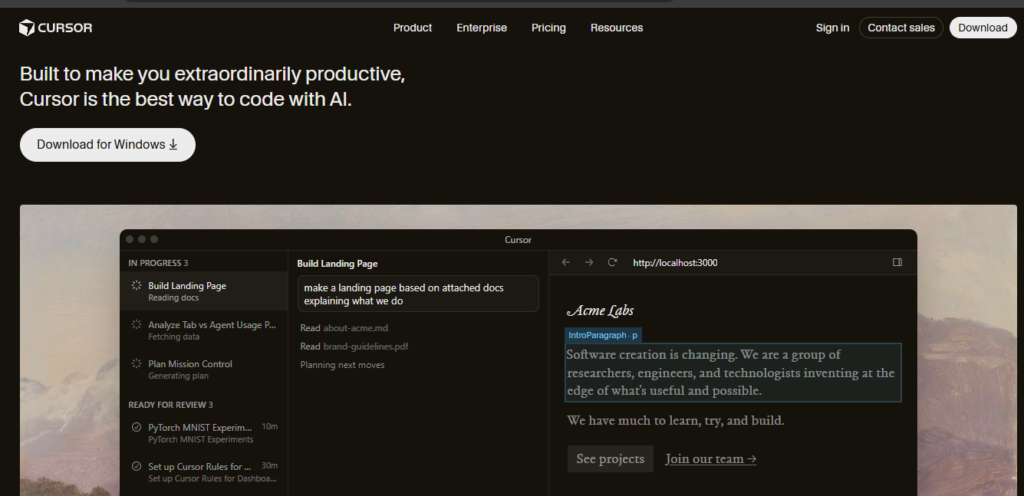Viewport: 1024px width, 496px height.
Task: Click the checkmark icon beside PyTorch MNIST
Action: (136, 427)
